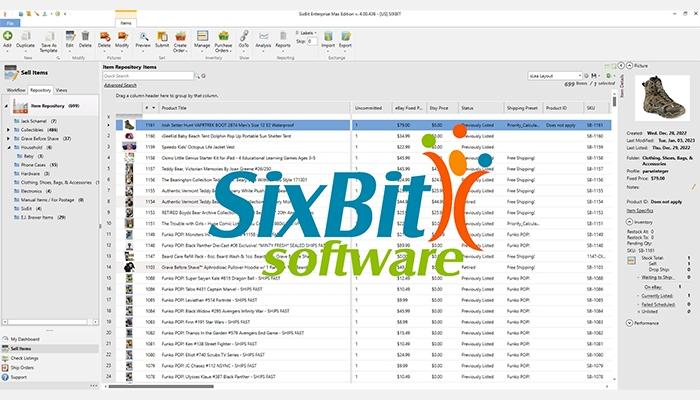Screen dimensions: 700x400
Task: Click the Currently Listed link
Action: (657, 296)
